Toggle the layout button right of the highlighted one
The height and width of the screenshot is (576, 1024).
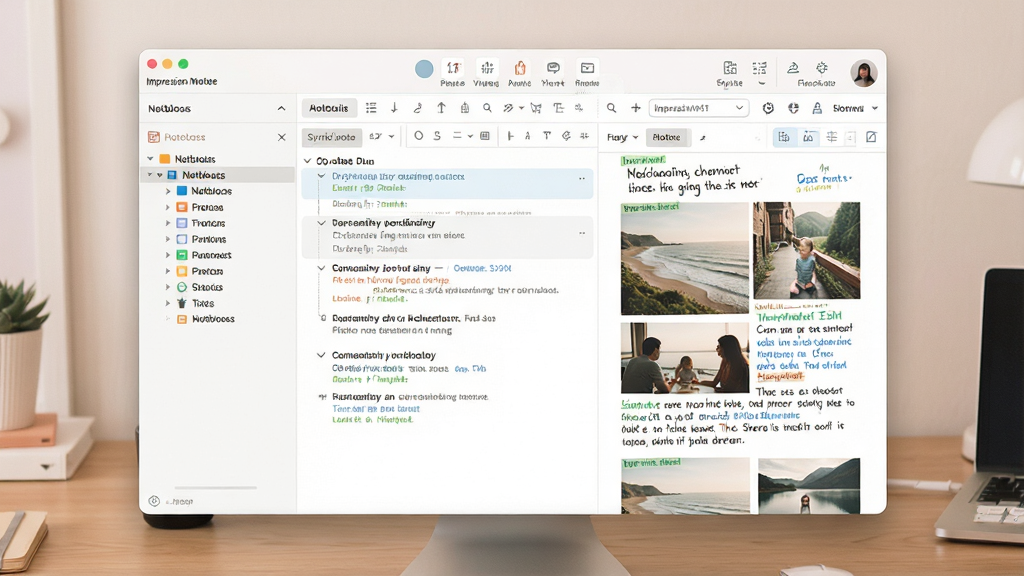(x=808, y=137)
